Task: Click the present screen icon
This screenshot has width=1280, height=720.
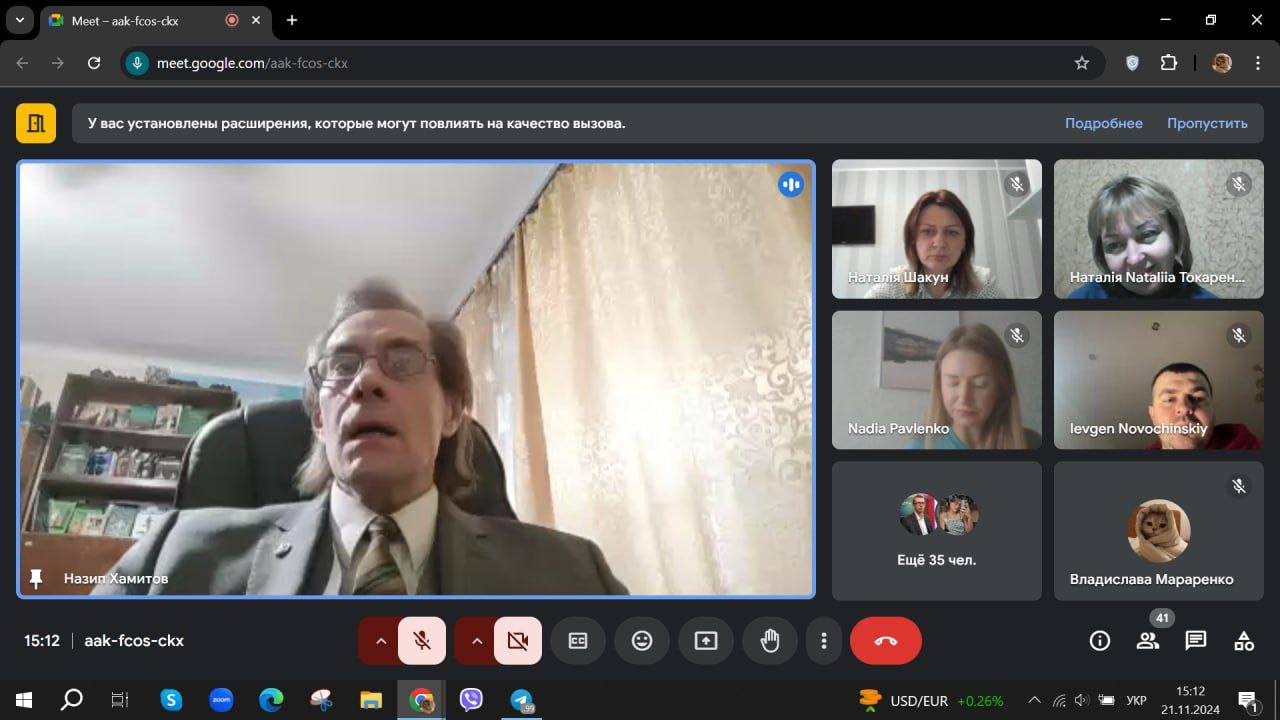Action: point(706,641)
